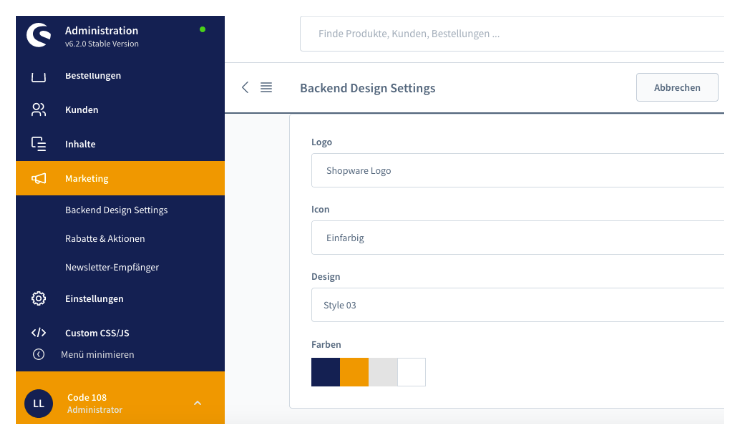Select the orange color swatch
Viewport: 740px width, 440px height.
tap(354, 372)
